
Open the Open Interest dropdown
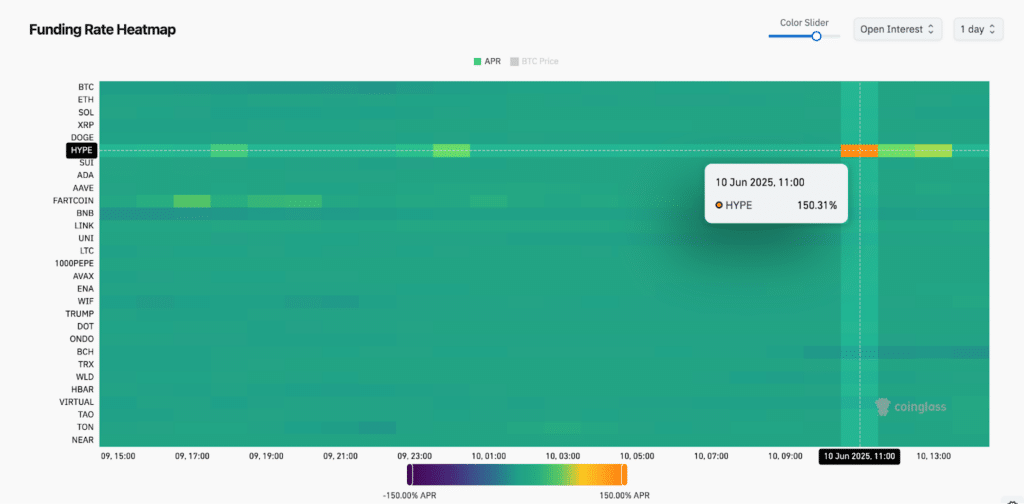[897, 29]
